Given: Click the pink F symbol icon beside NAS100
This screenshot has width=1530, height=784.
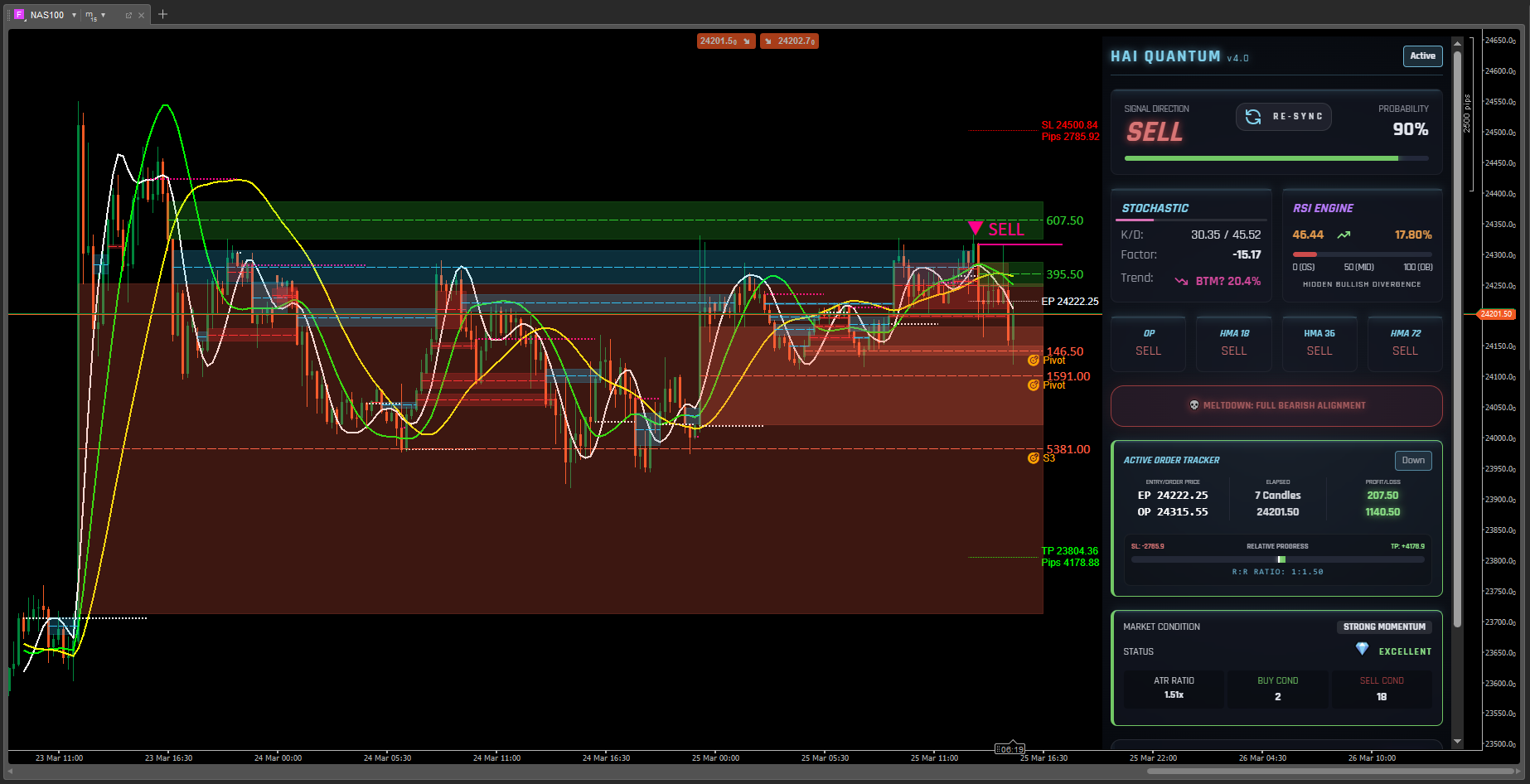Looking at the screenshot, I should pos(19,15).
